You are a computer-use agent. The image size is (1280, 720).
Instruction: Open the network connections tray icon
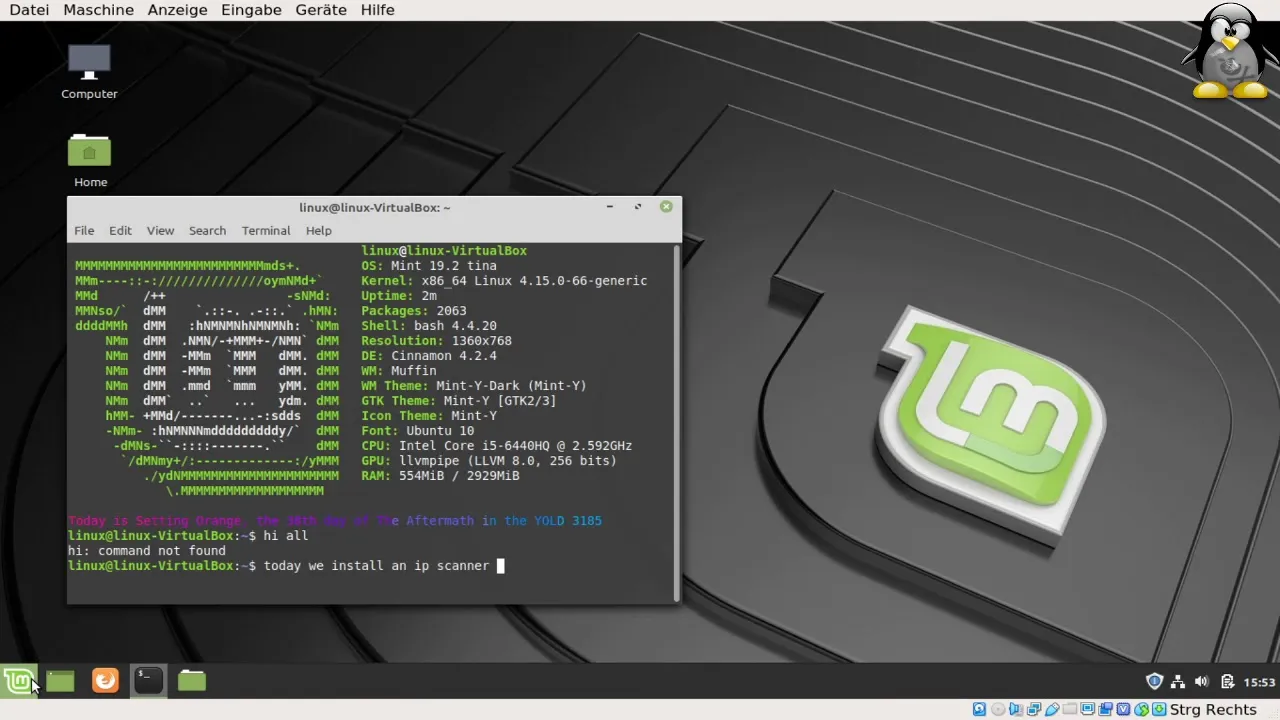pyautogui.click(x=1178, y=682)
